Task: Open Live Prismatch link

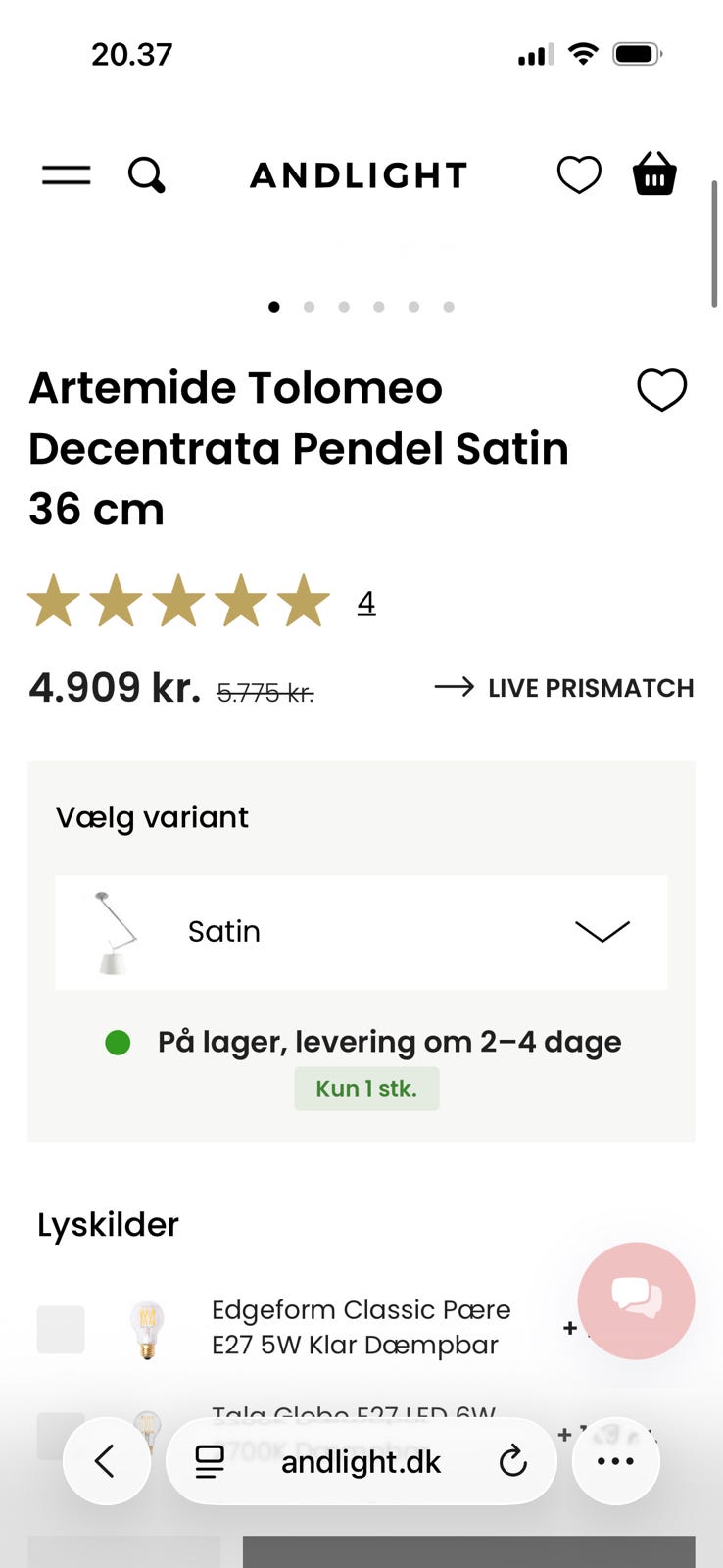Action: click(564, 688)
